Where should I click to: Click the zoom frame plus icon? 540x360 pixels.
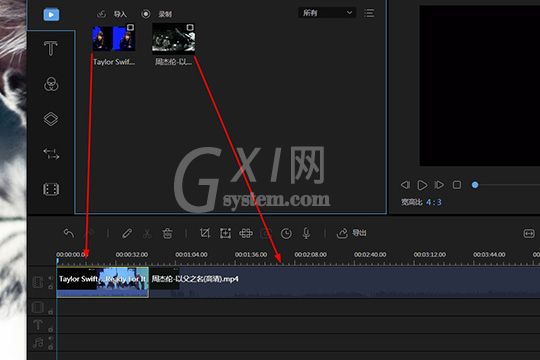point(226,233)
